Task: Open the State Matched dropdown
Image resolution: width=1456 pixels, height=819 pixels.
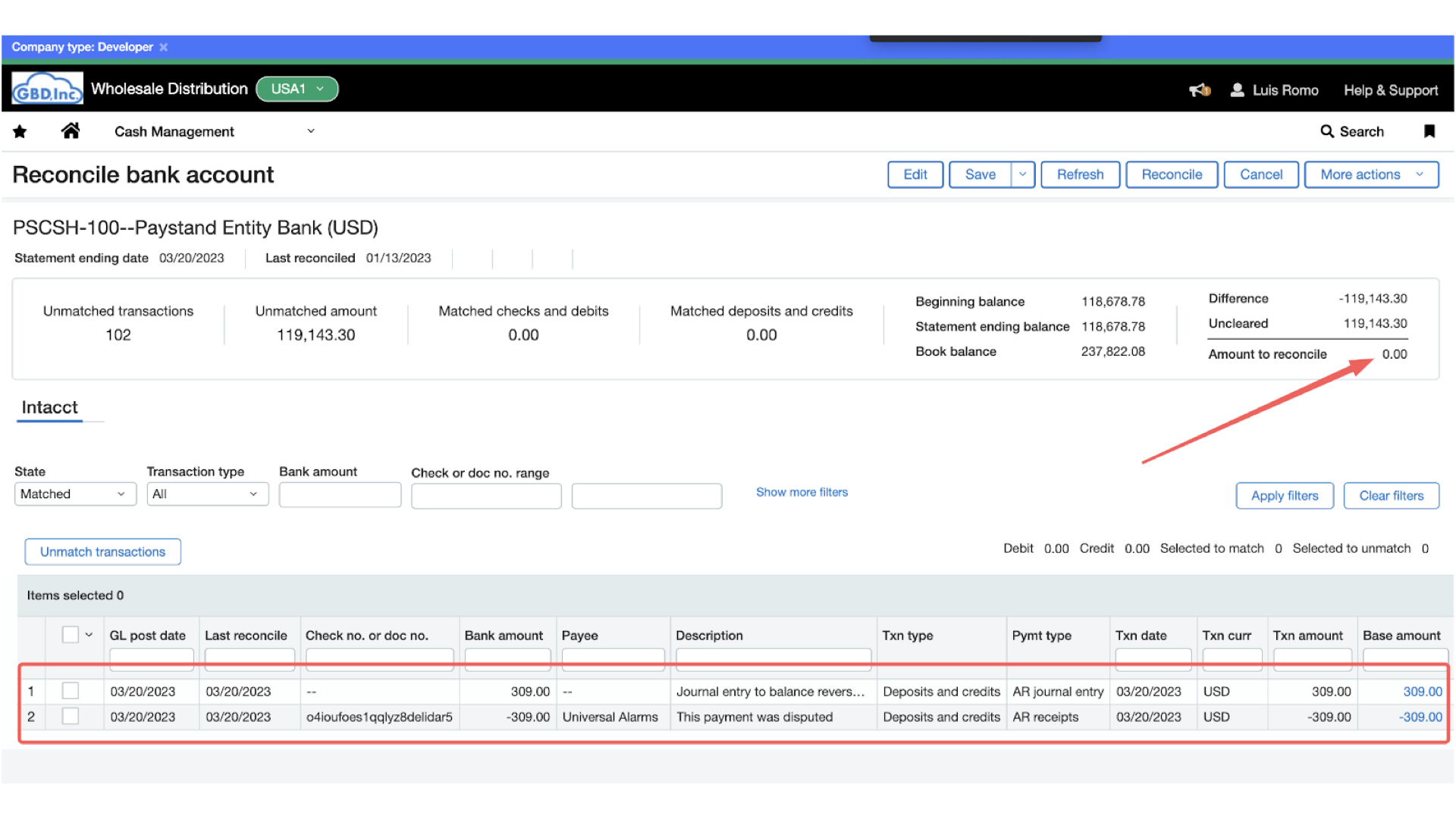Action: coord(75,494)
